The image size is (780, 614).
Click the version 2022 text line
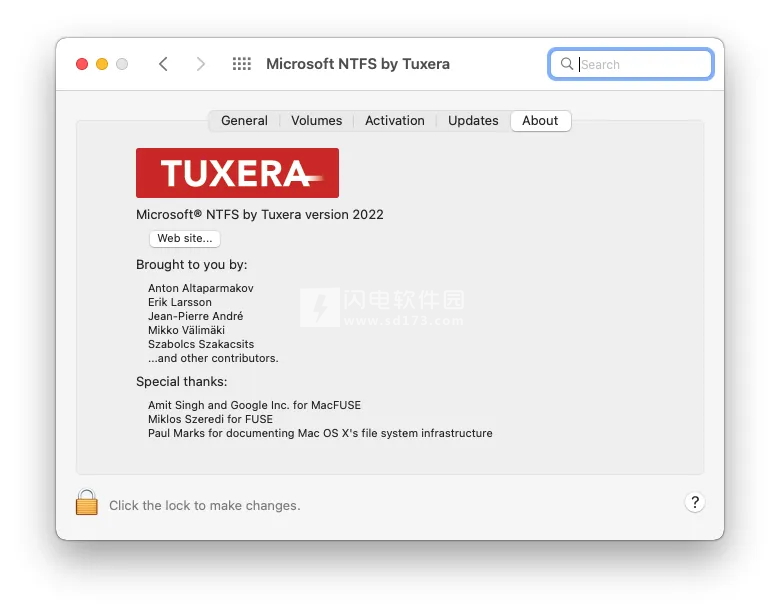260,214
